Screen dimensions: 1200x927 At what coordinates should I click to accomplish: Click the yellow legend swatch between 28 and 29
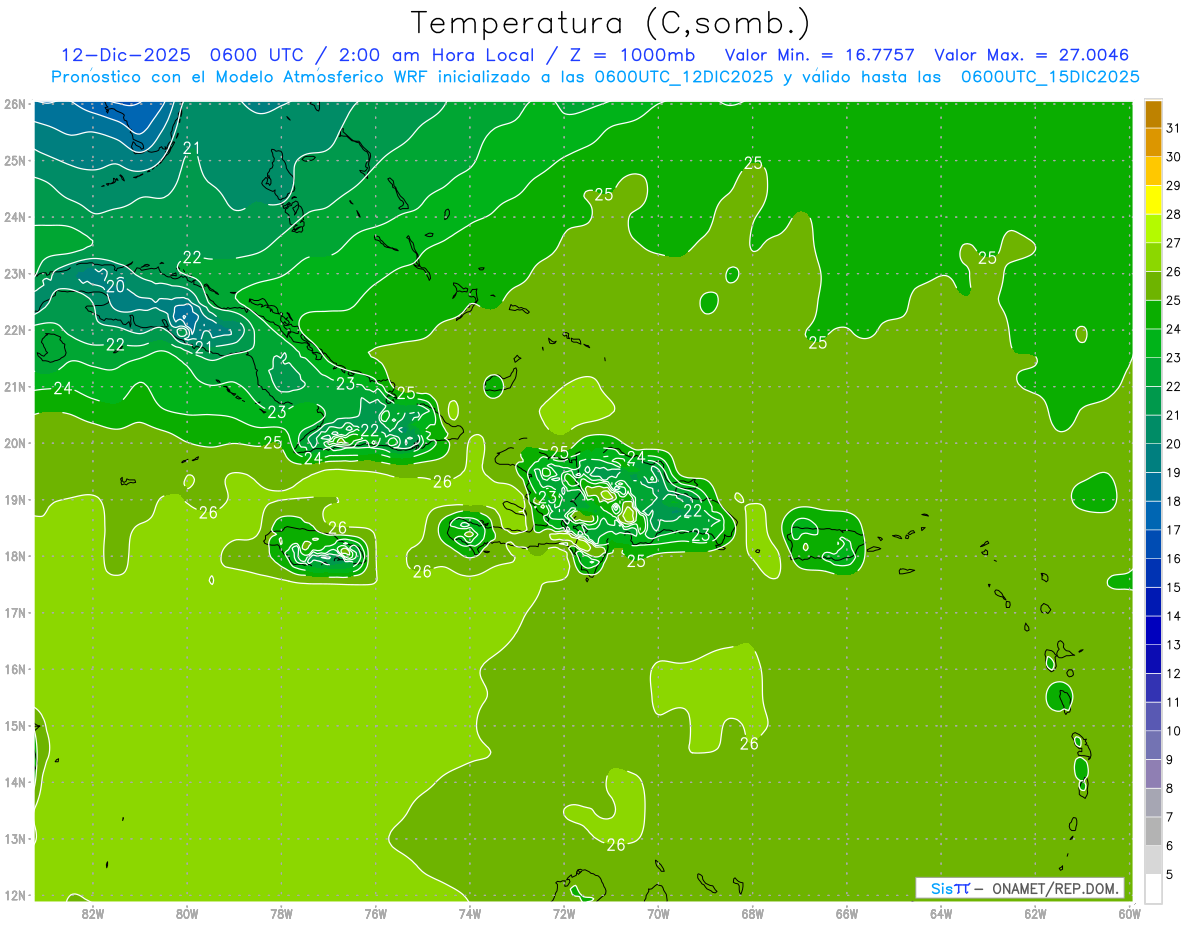(1153, 200)
